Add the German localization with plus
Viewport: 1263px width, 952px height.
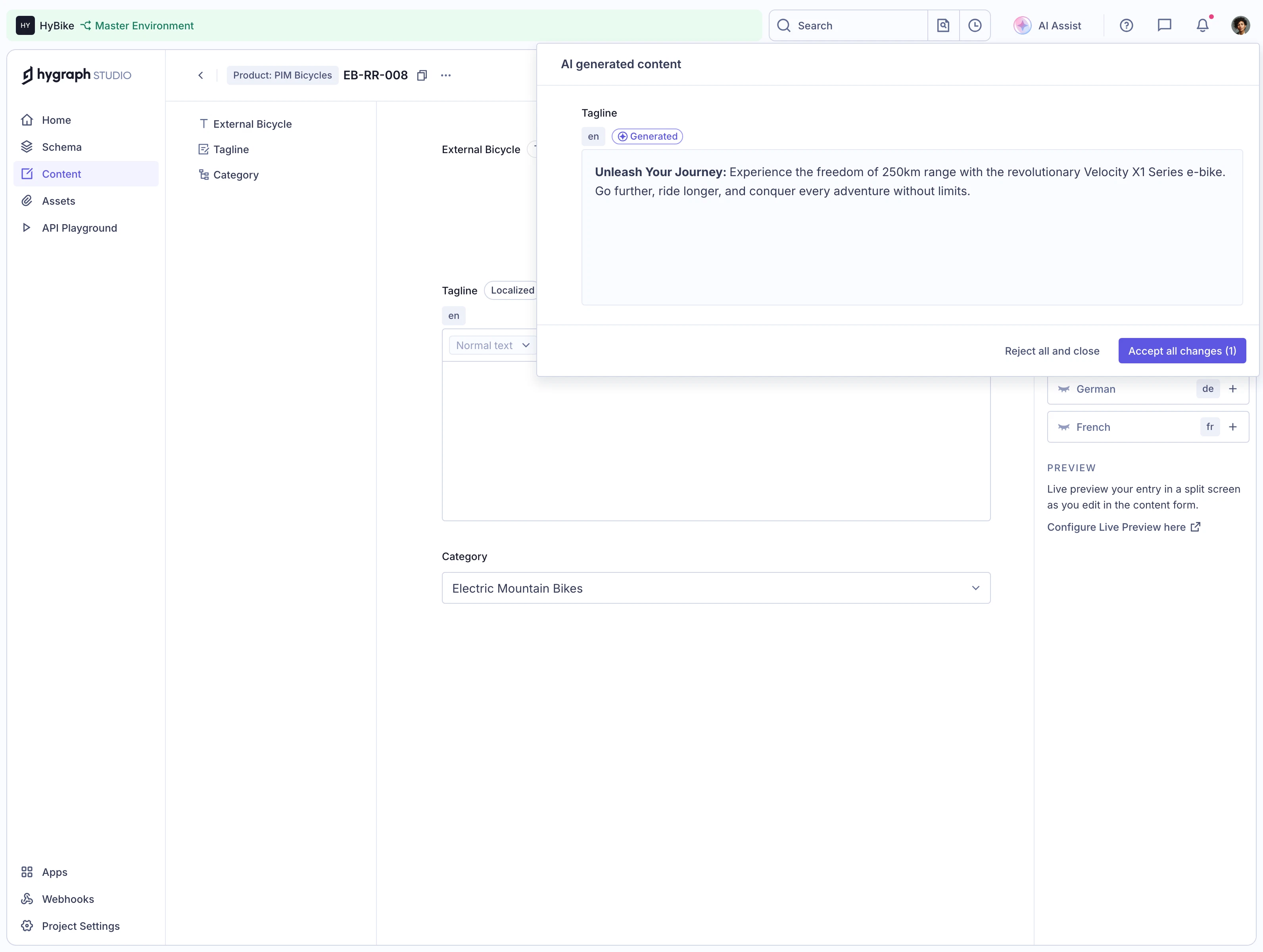point(1232,389)
